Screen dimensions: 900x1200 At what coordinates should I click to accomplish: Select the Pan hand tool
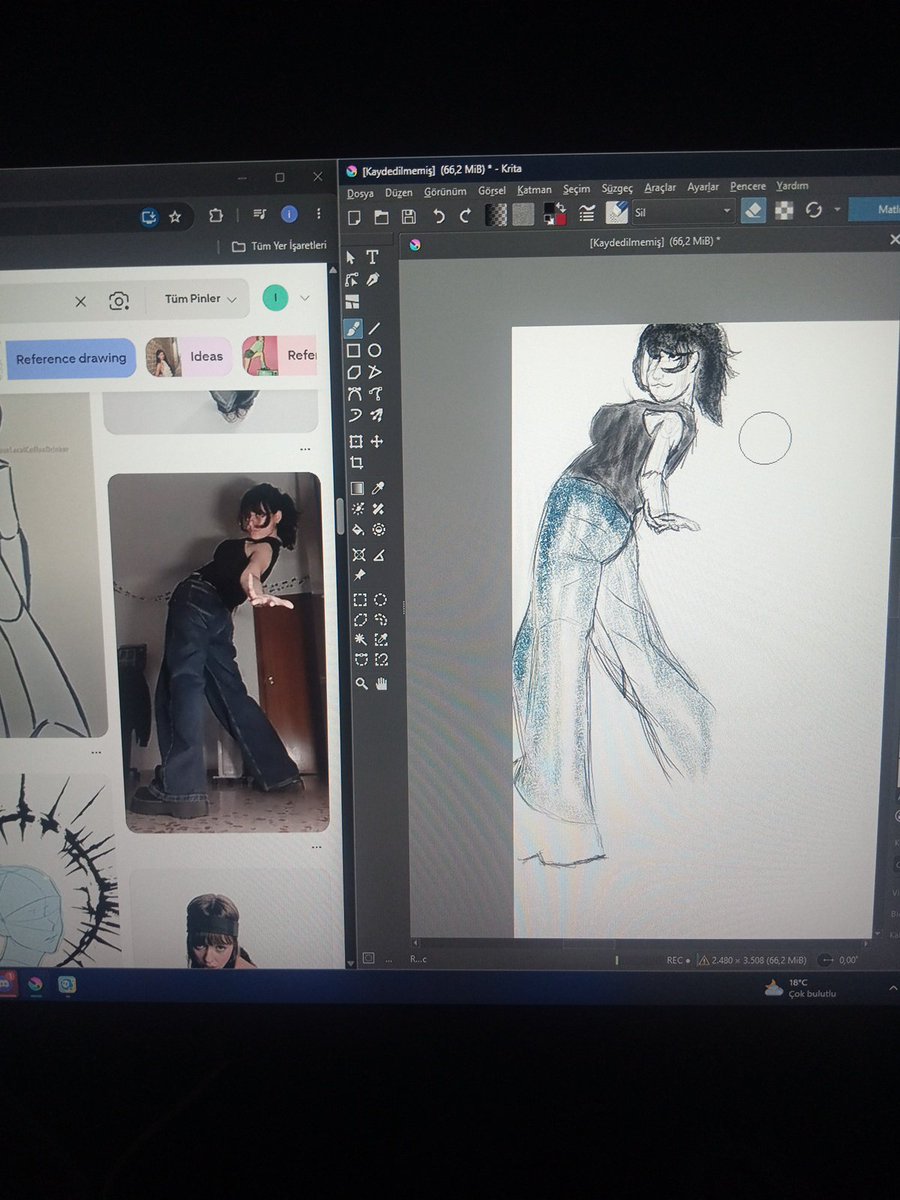pyautogui.click(x=381, y=684)
